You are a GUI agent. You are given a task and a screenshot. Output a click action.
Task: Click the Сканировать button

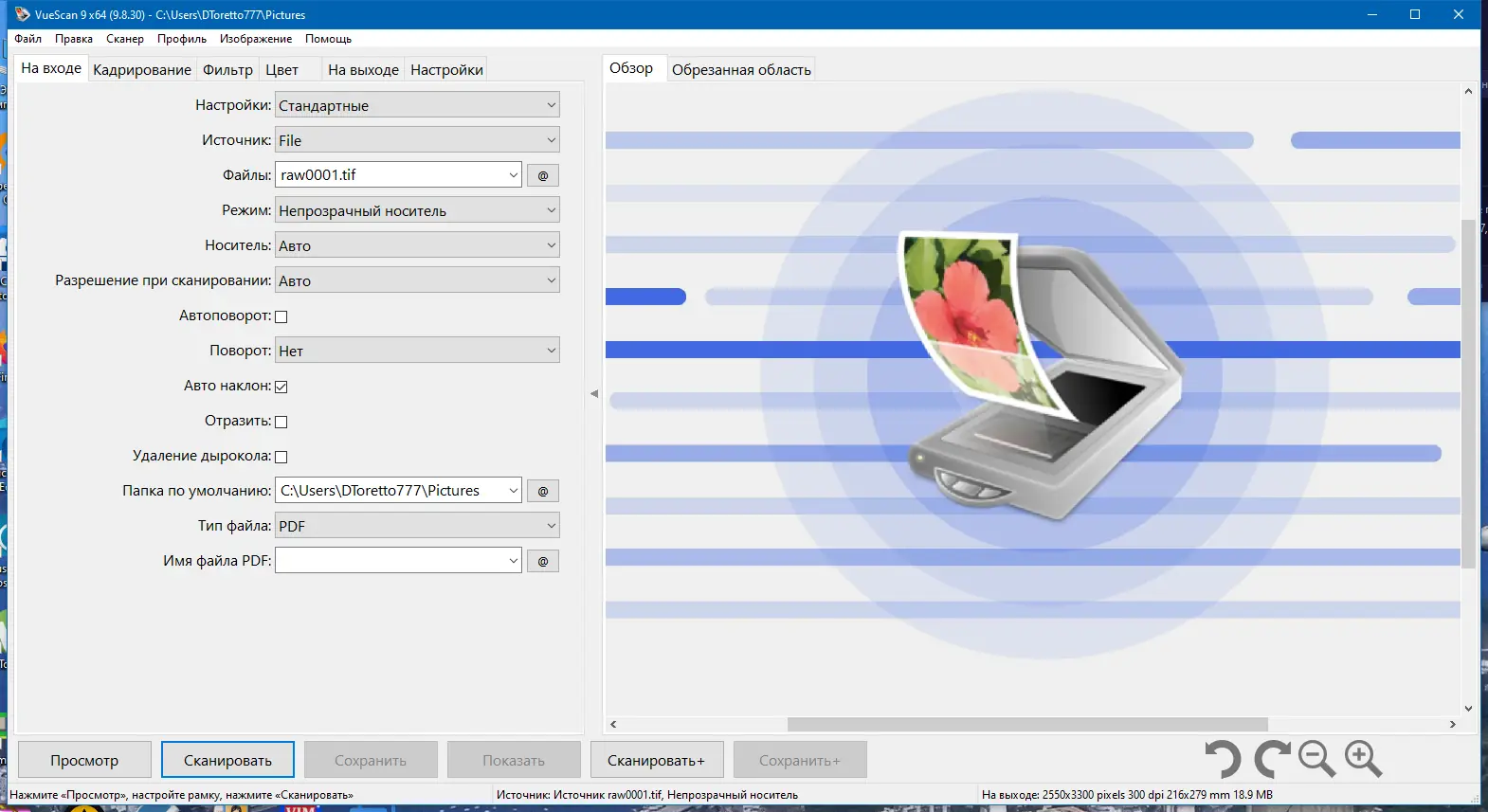(227, 760)
